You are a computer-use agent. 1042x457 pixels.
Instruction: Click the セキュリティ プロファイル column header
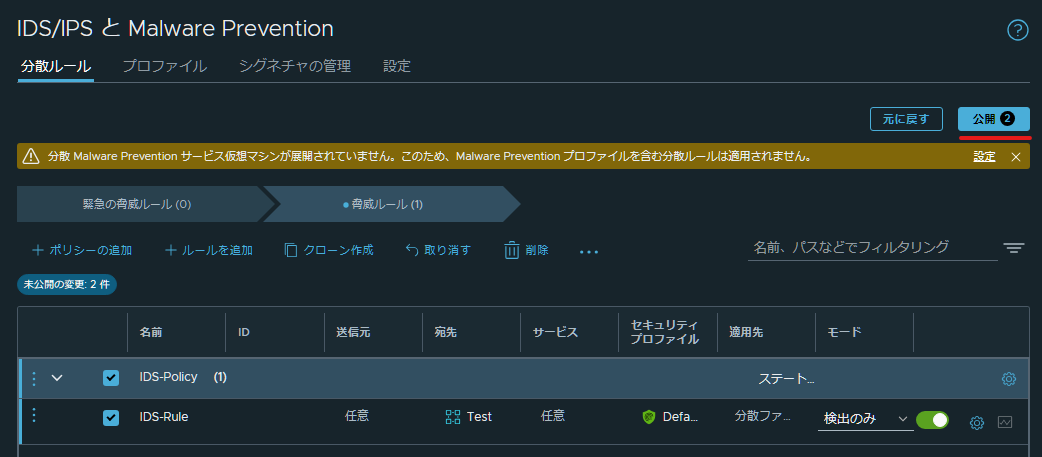click(665, 332)
